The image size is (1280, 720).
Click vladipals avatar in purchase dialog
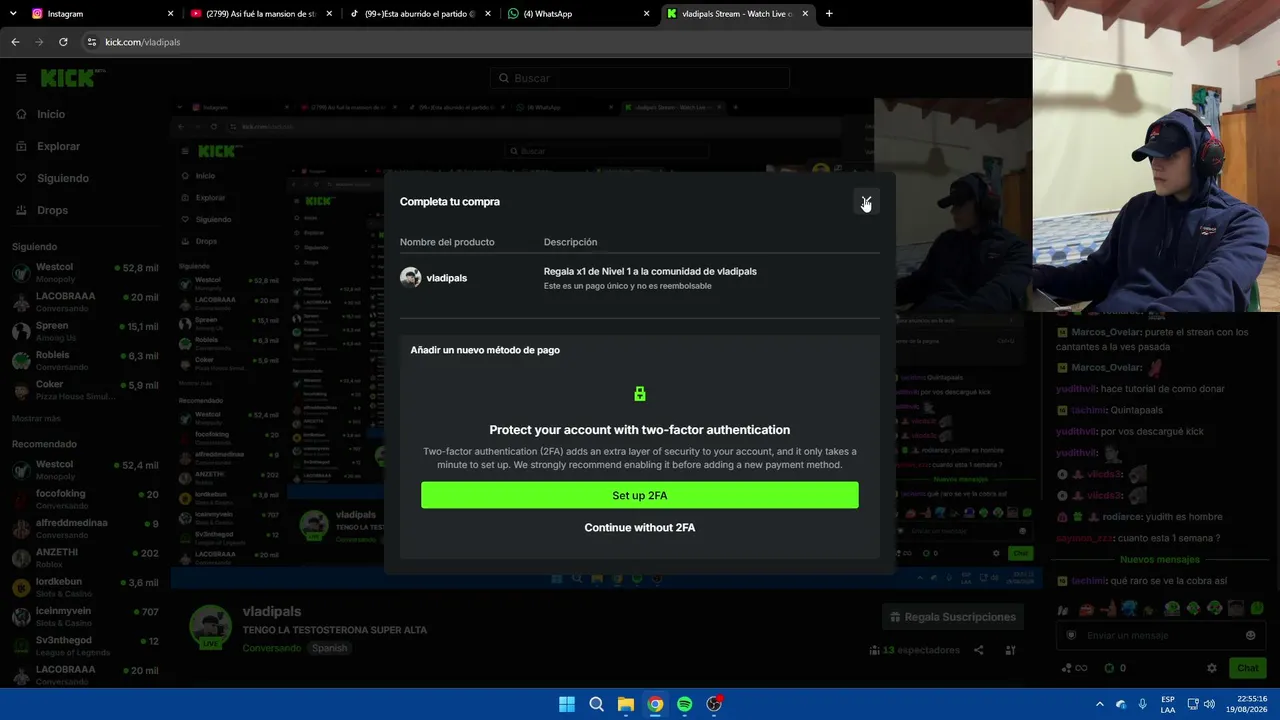pyautogui.click(x=410, y=278)
